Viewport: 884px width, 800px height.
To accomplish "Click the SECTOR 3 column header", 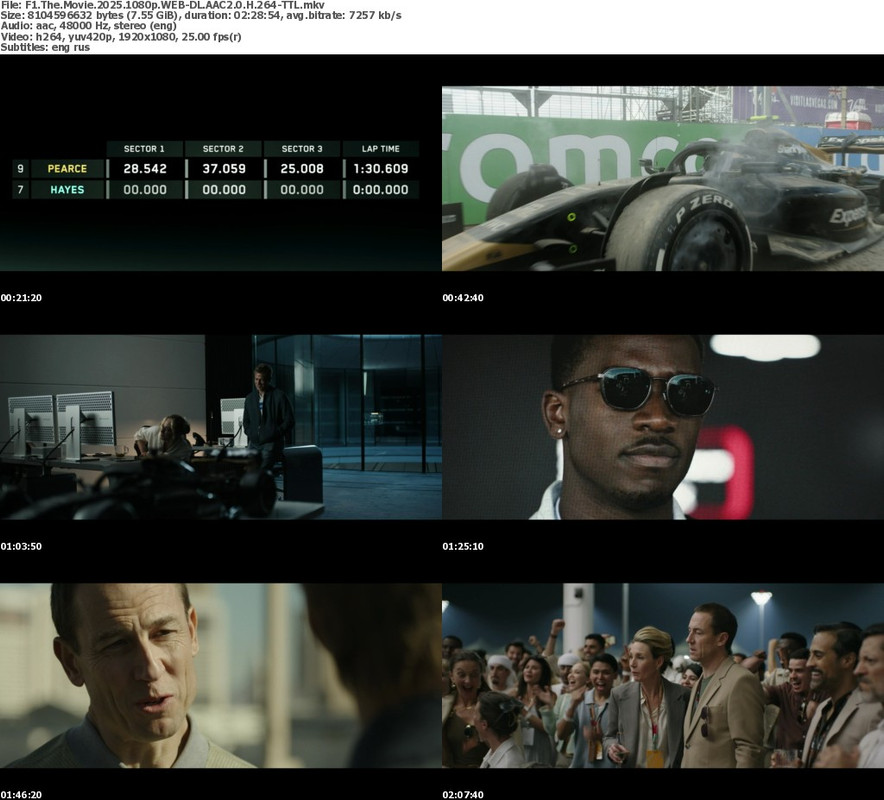I will pyautogui.click(x=302, y=149).
